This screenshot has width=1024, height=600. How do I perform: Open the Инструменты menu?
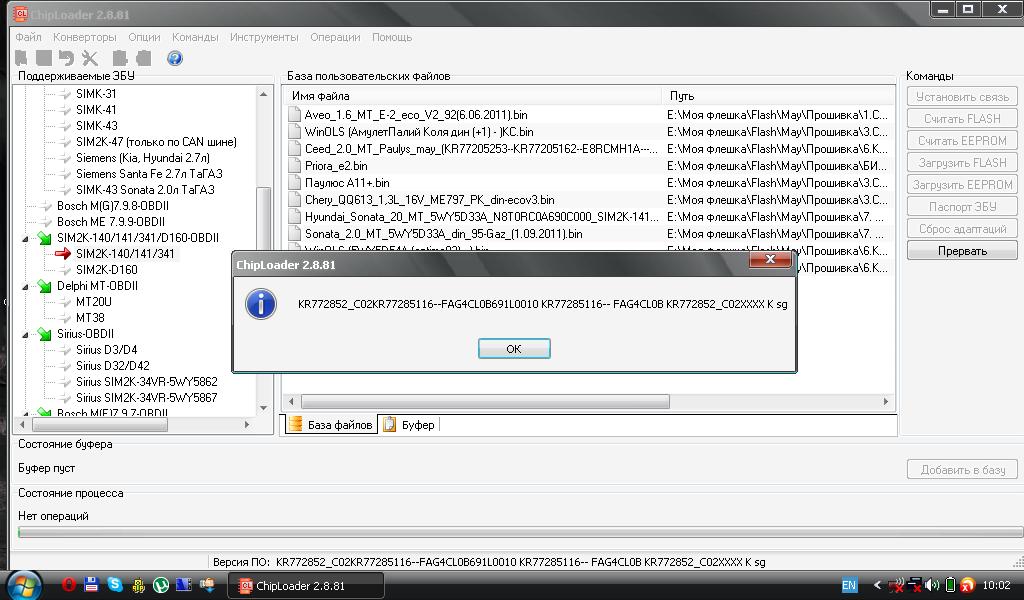coord(264,37)
